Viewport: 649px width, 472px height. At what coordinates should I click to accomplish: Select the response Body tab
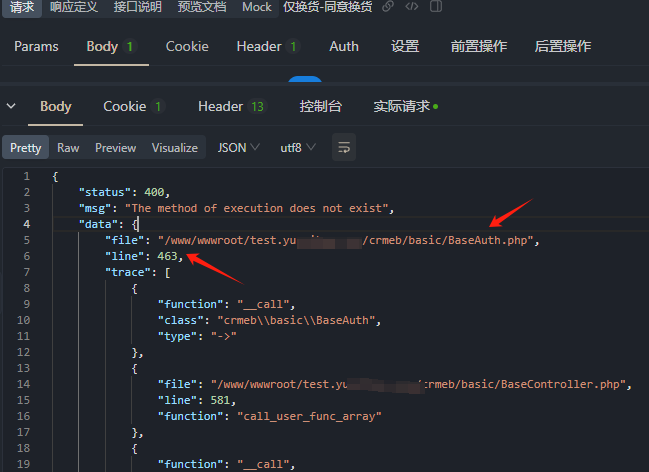[x=56, y=106]
